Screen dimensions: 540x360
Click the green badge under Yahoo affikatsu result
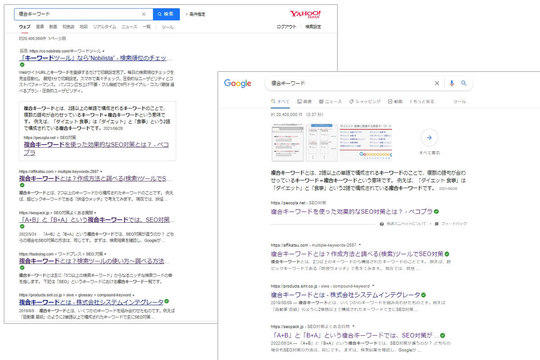22,185
